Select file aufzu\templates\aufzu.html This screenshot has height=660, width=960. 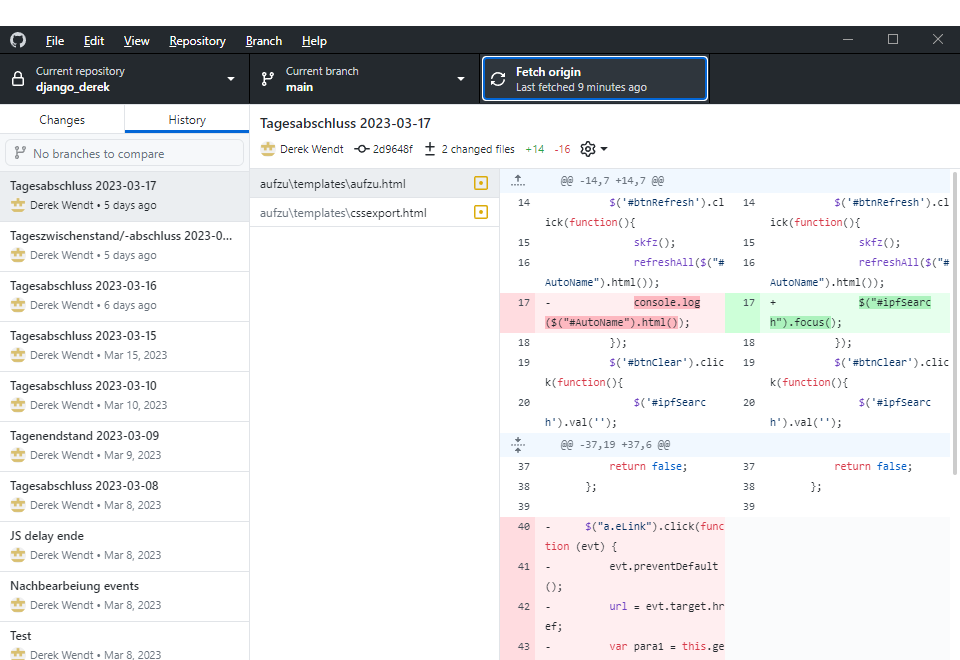(x=374, y=184)
